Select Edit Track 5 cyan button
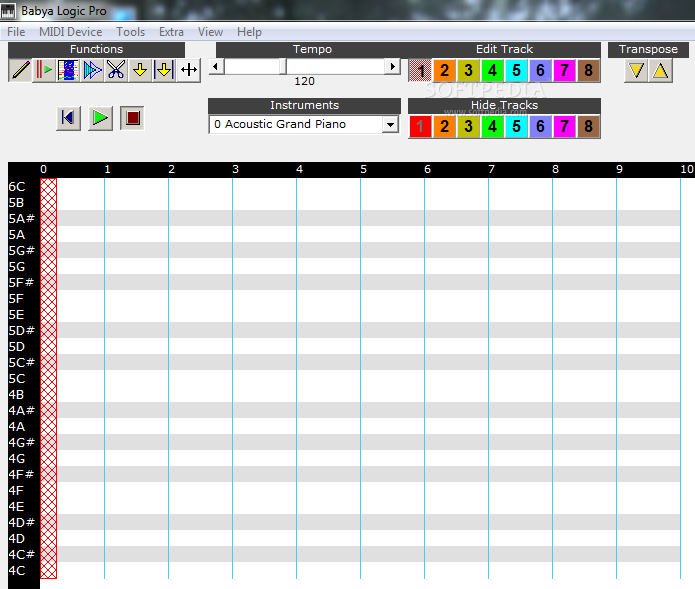The height and width of the screenshot is (589, 695). 516,70
